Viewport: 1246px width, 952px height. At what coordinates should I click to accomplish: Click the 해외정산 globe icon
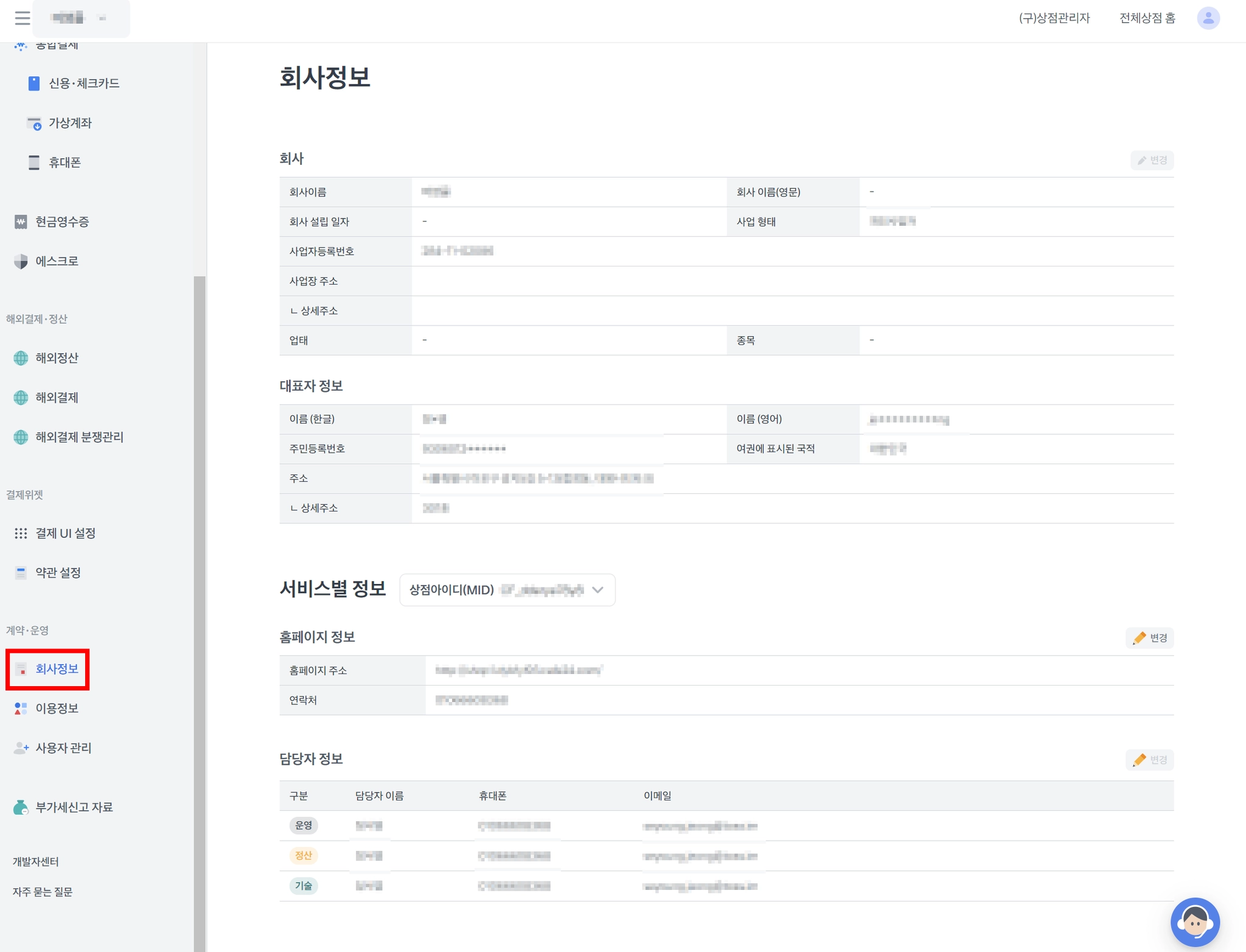coord(21,358)
